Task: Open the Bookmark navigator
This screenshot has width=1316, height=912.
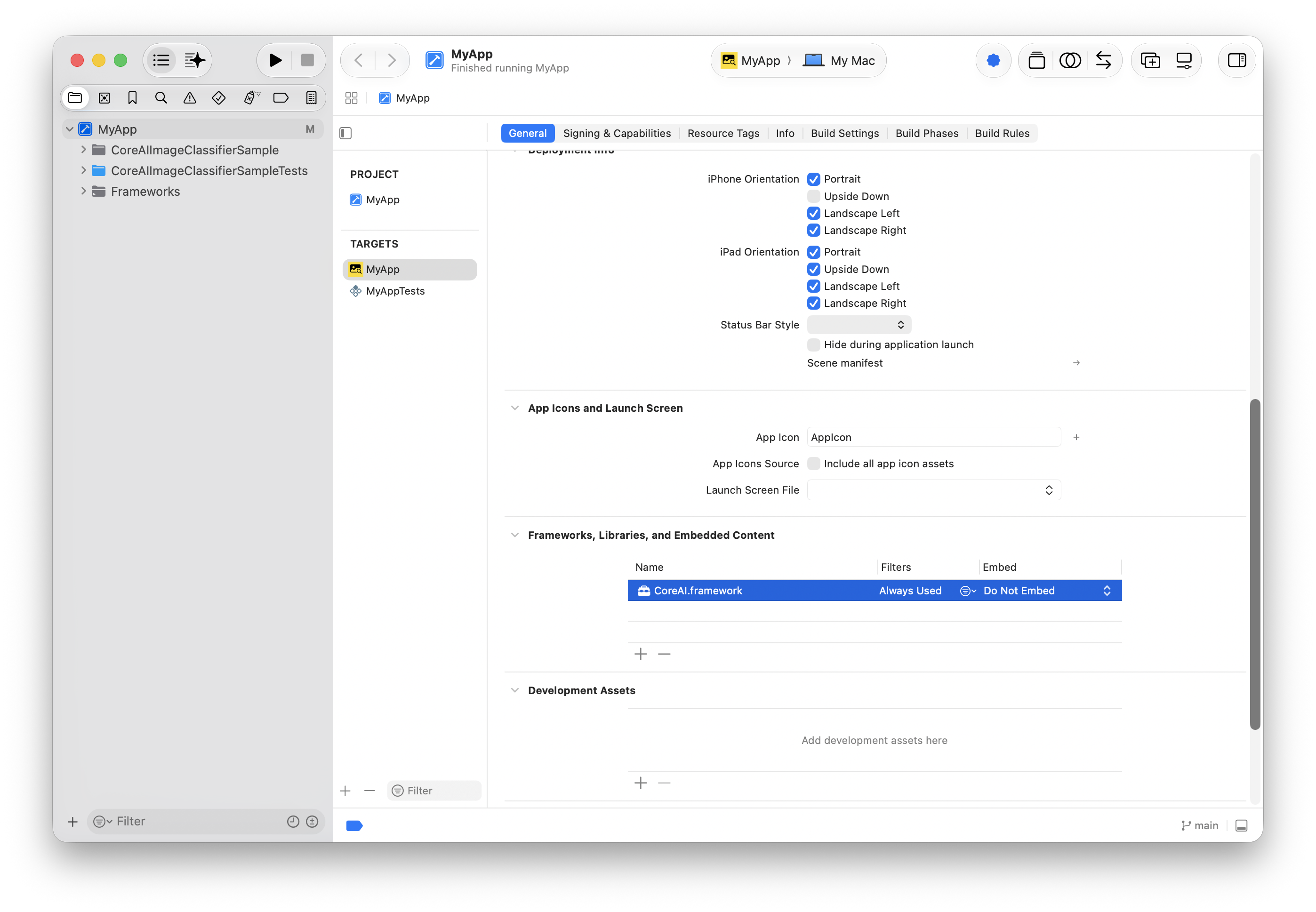Action: click(x=133, y=98)
